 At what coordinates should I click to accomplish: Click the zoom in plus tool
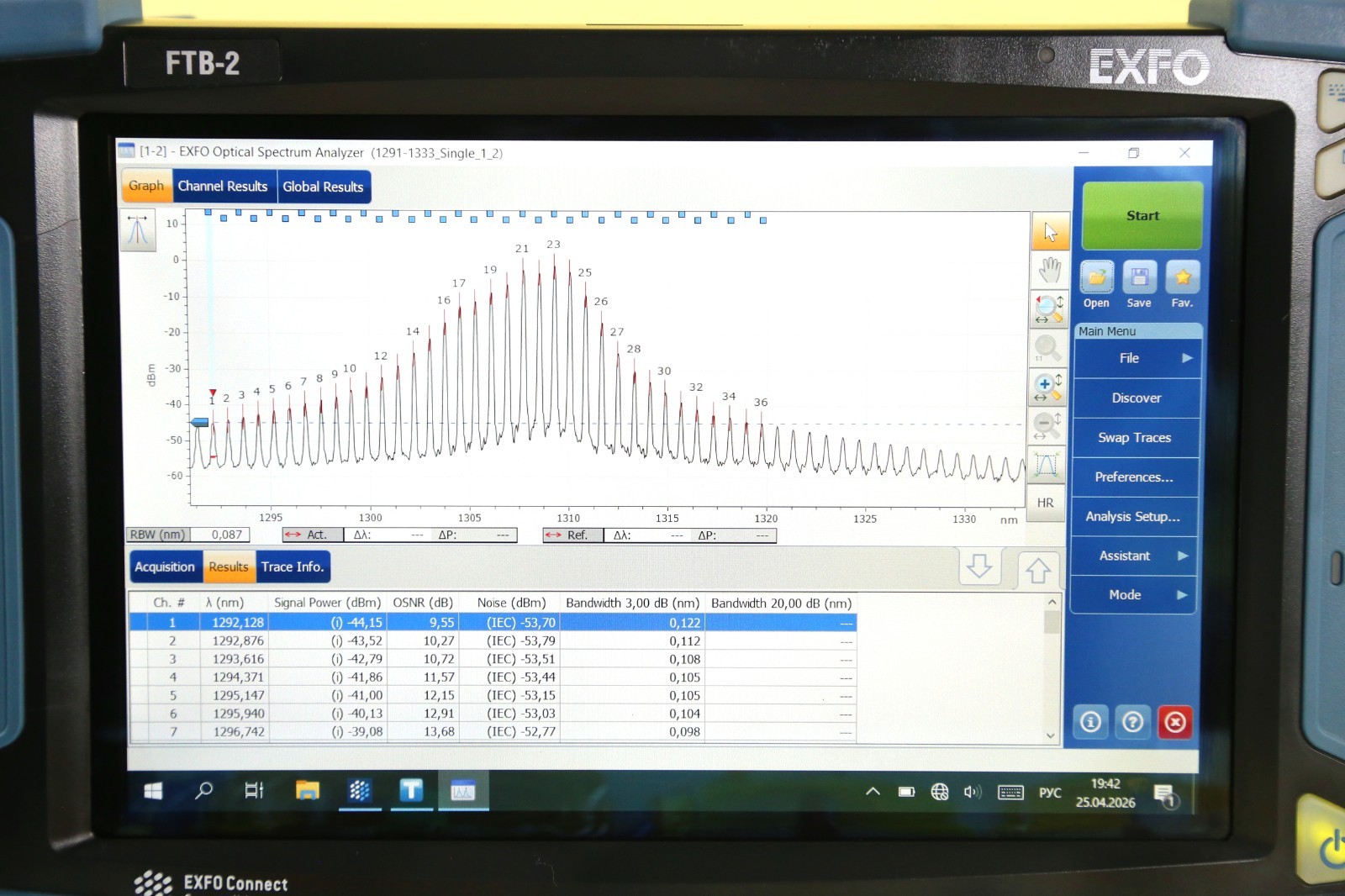(x=1047, y=387)
